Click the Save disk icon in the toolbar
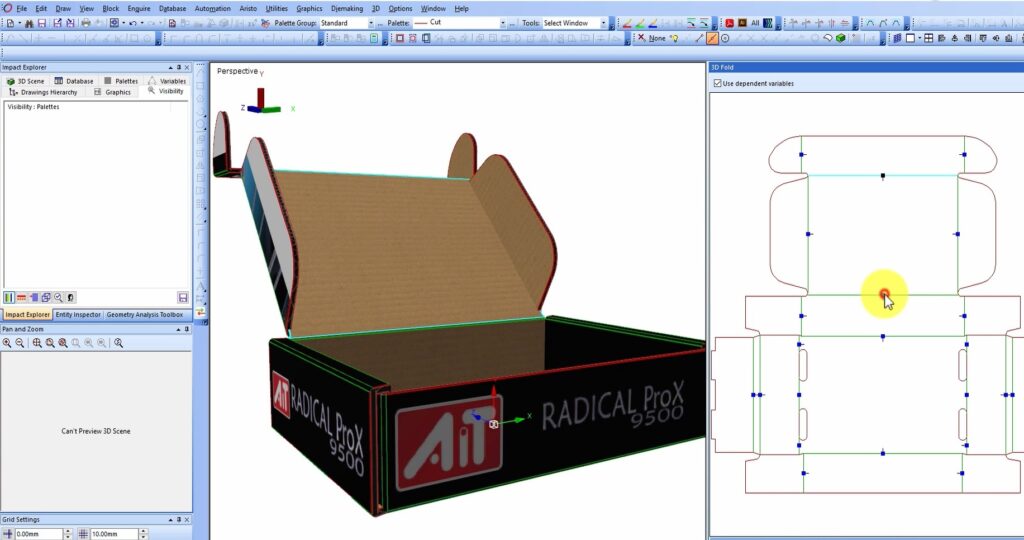The width and height of the screenshot is (1024, 540). (42, 24)
